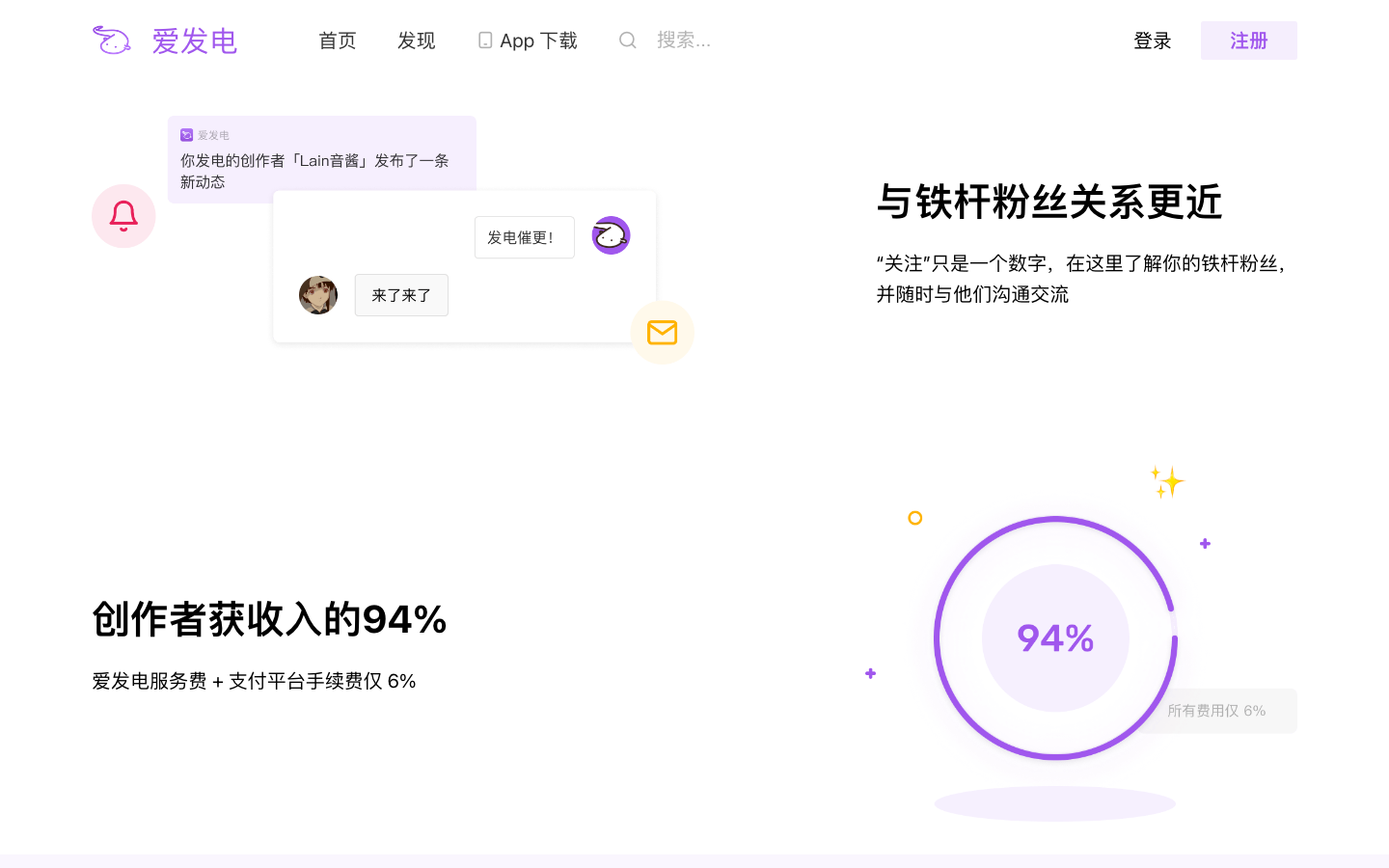The width and height of the screenshot is (1389, 868).
Task: Click the yellow envelope message icon
Action: tap(662, 333)
